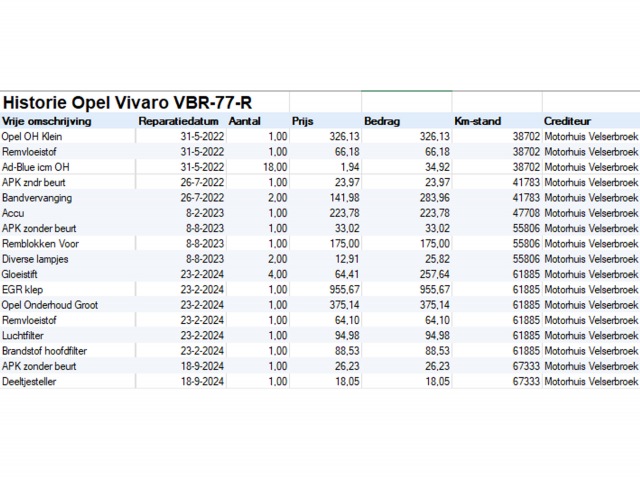Click the Accu repair date 8-2-2023
The width and height of the screenshot is (640, 479).
pyautogui.click(x=199, y=213)
